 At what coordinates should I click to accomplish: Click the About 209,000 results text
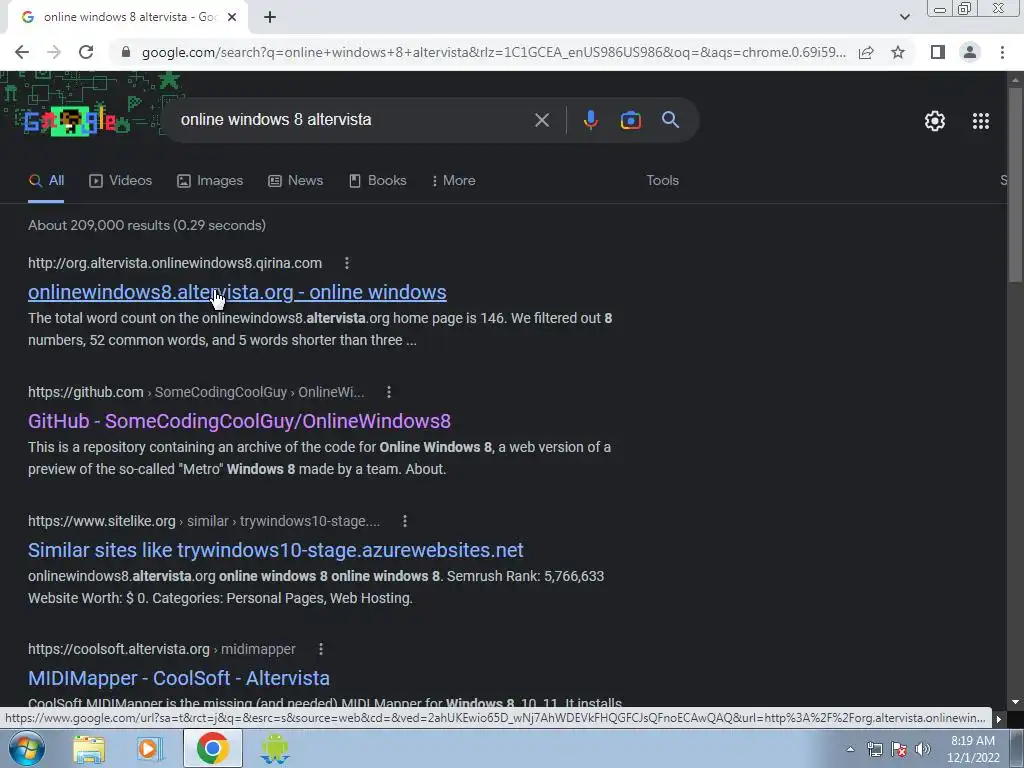[x=147, y=225]
